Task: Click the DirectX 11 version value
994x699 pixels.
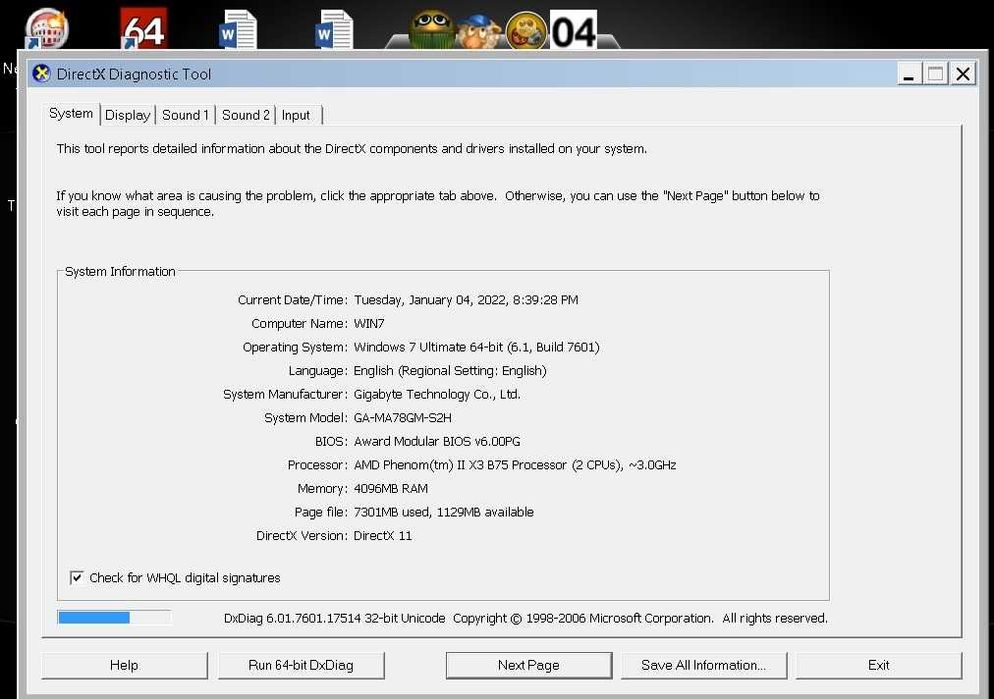Action: coord(383,535)
